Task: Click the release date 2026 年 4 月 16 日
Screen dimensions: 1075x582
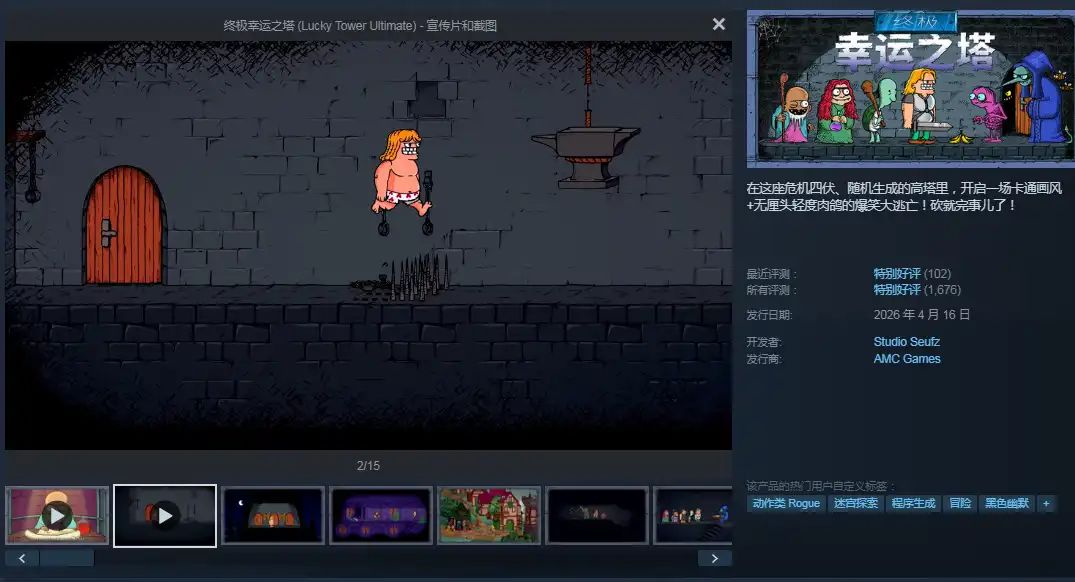Action: 921,315
